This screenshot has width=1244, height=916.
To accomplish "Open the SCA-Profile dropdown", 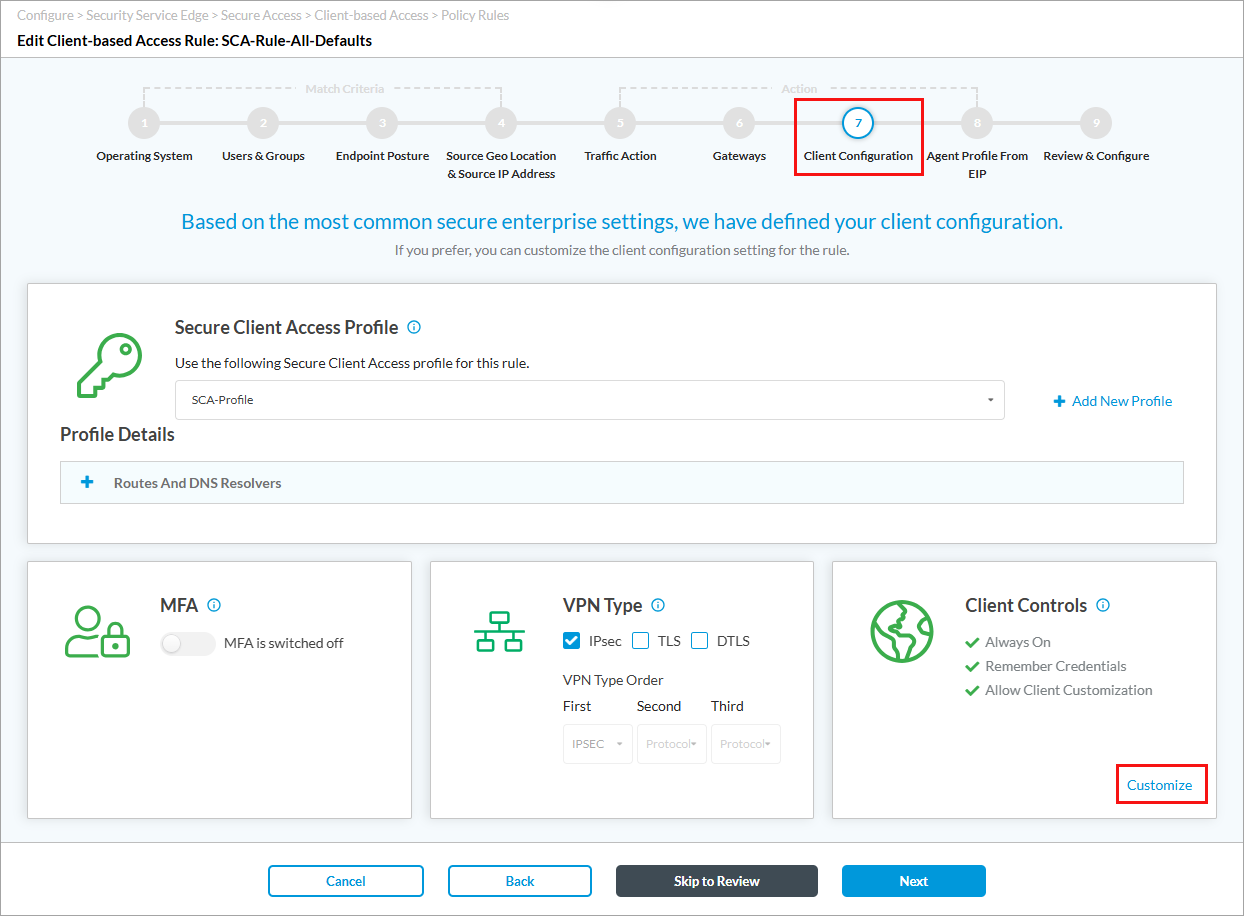I will [589, 400].
